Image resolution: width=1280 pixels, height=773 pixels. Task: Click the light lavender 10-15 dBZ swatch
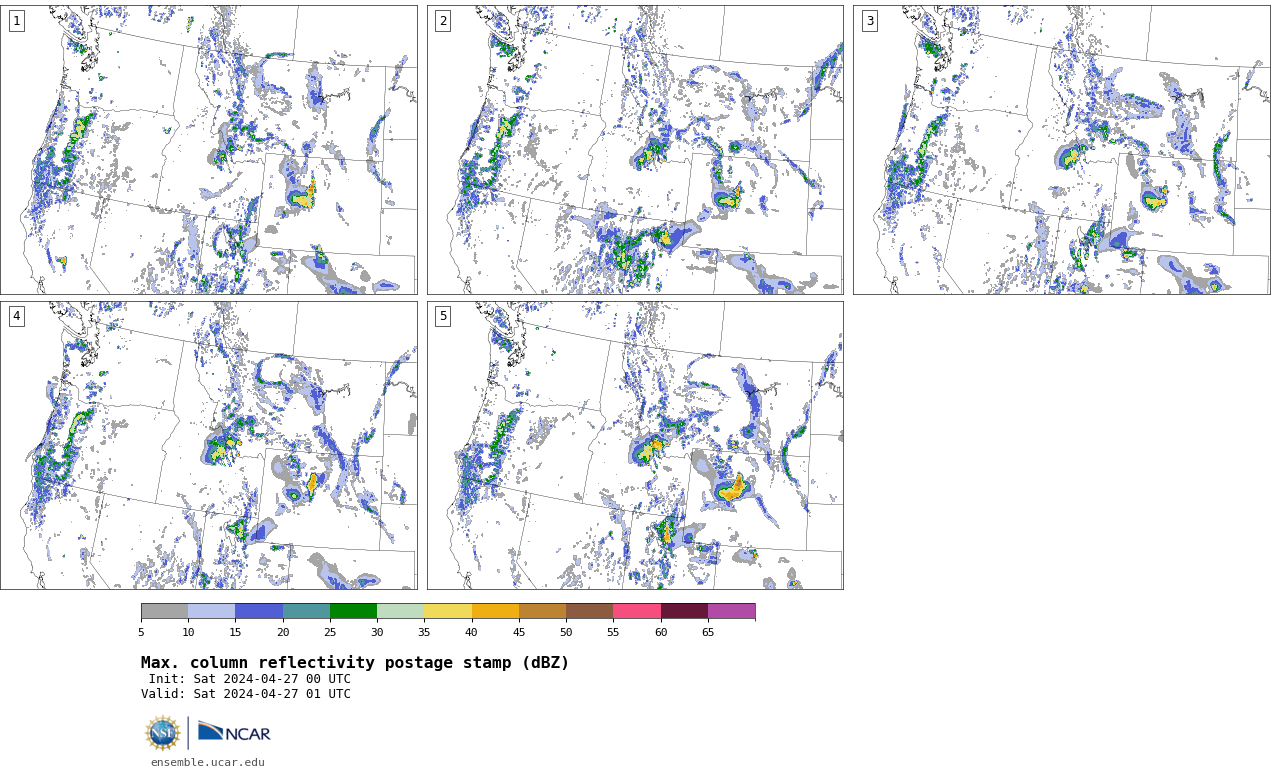(212, 611)
